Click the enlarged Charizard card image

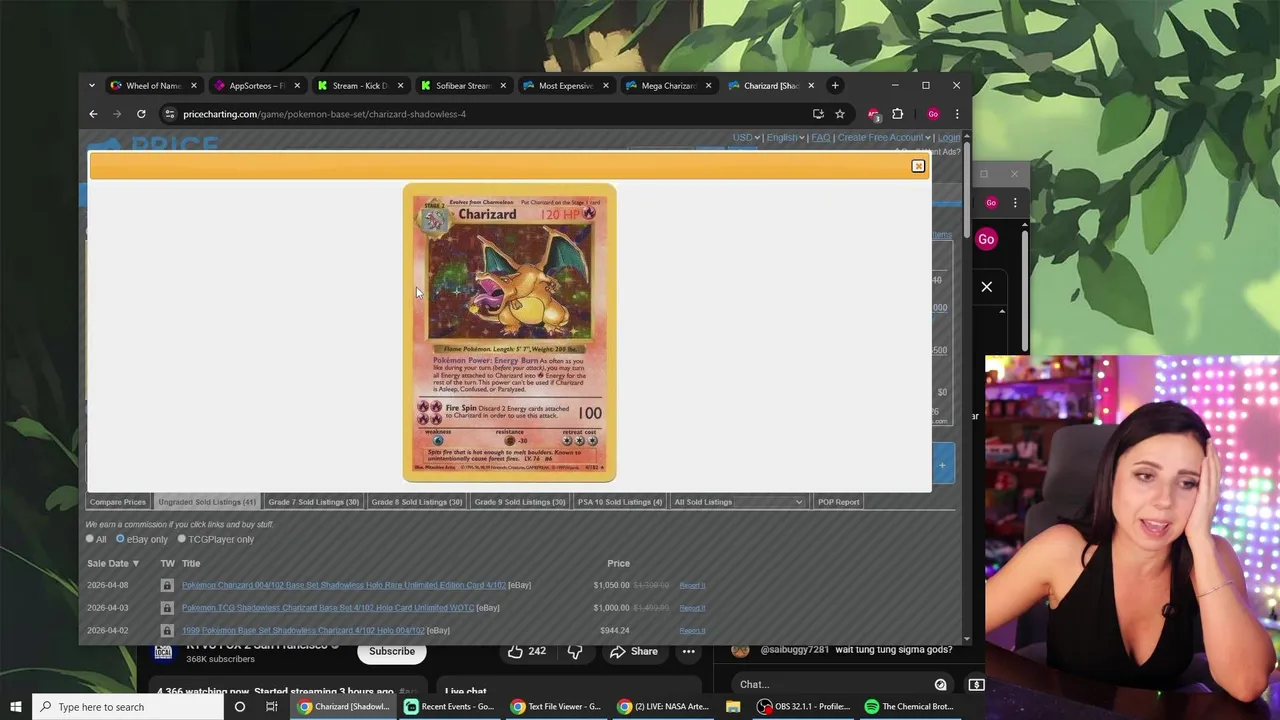point(510,333)
